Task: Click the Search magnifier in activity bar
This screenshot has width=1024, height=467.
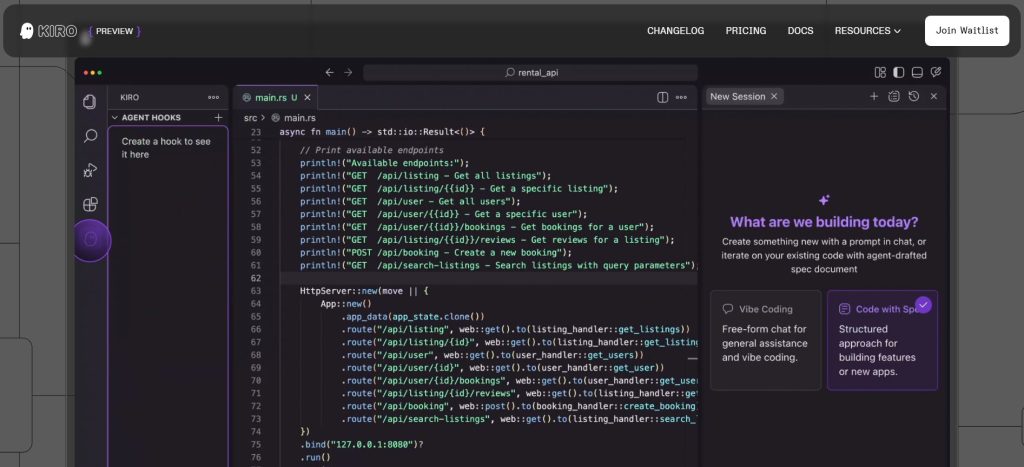Action: coord(90,136)
